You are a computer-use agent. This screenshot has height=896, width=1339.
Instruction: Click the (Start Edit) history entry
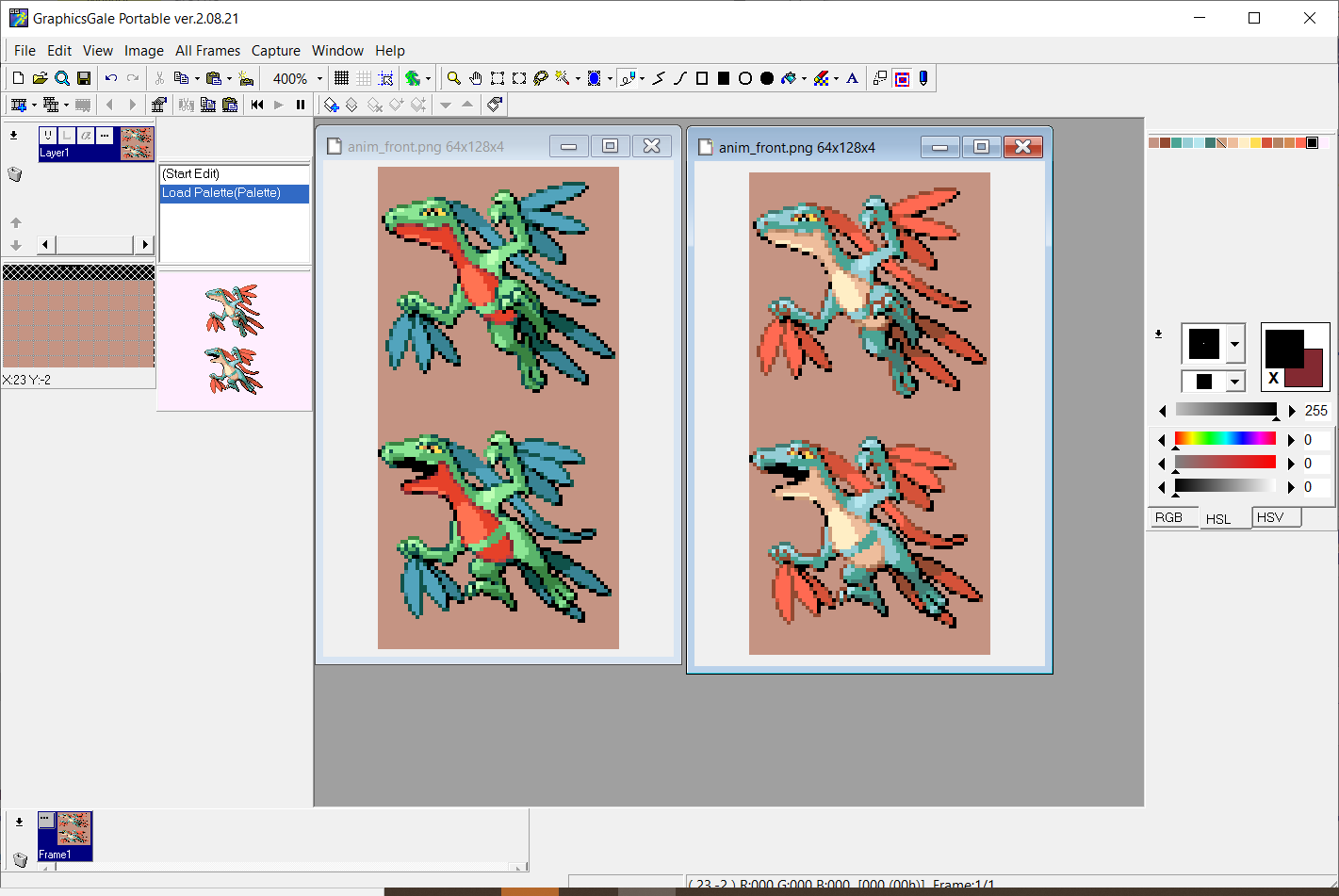tap(191, 174)
